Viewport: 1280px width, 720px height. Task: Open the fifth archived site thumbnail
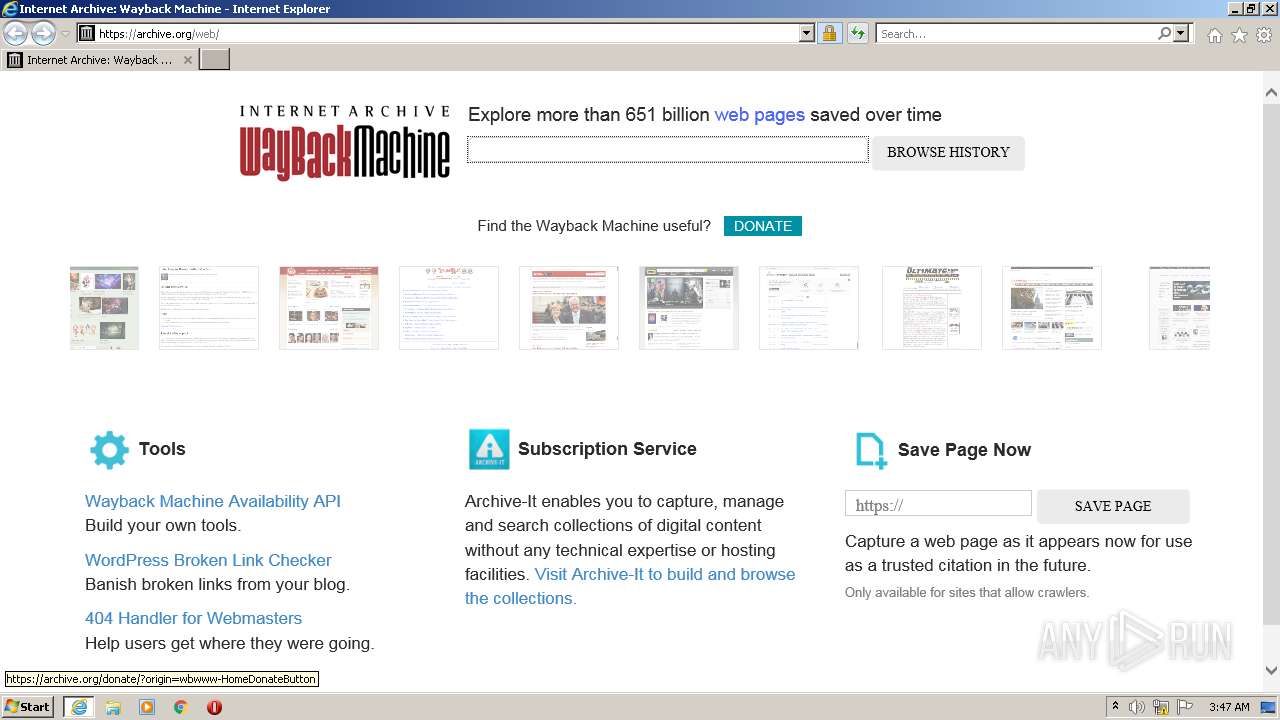569,308
